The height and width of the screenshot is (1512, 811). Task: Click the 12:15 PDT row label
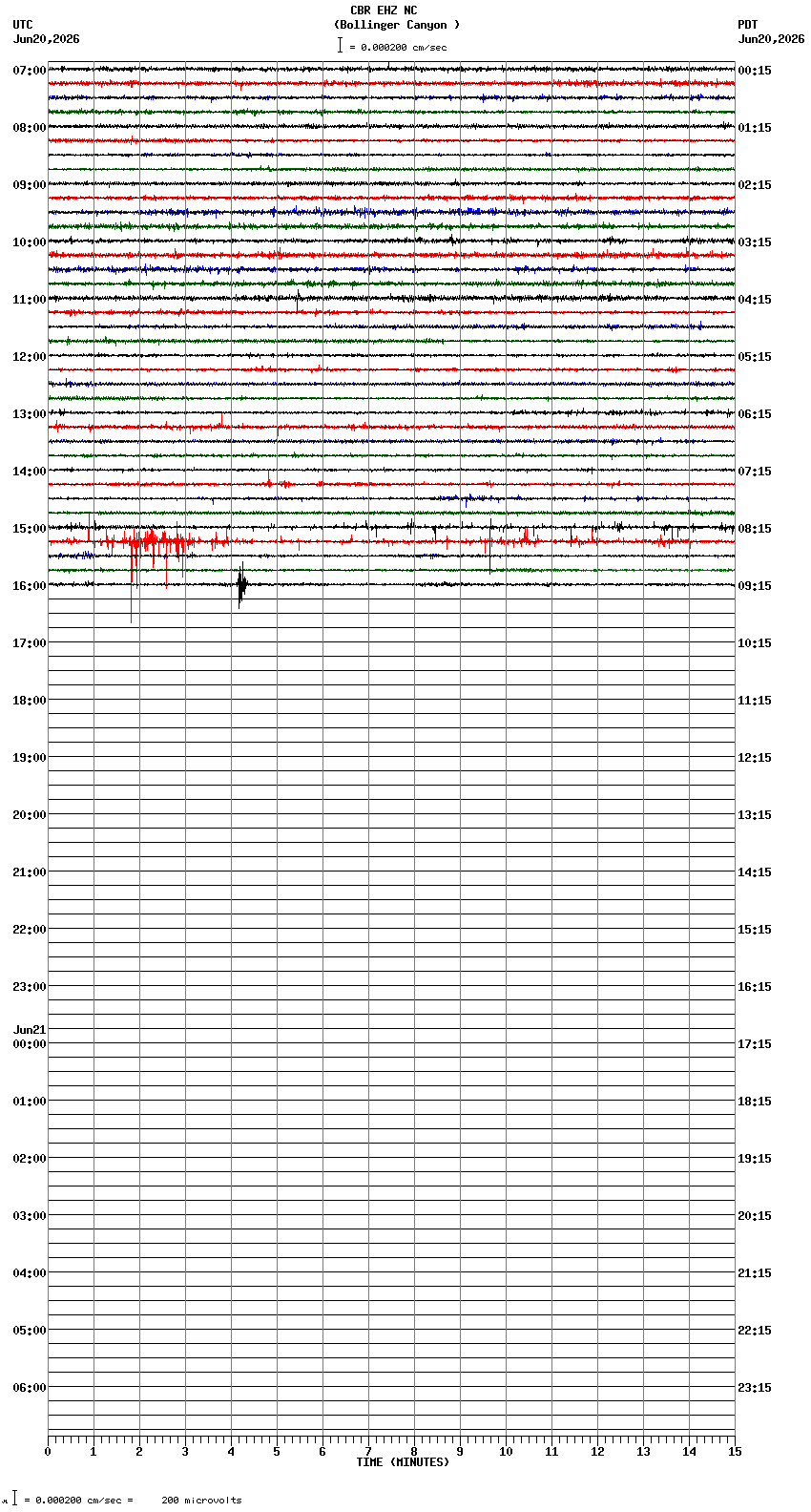755,758
